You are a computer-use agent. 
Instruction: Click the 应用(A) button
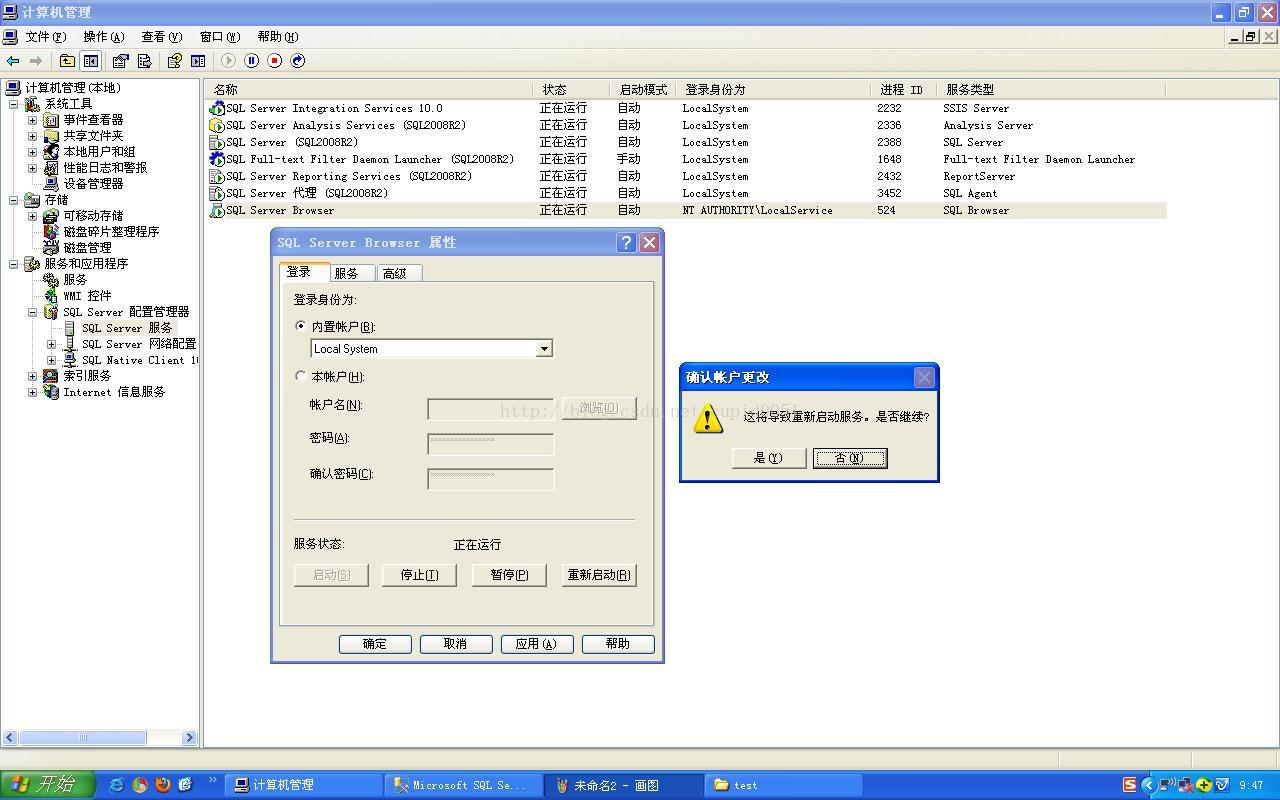pyautogui.click(x=537, y=644)
